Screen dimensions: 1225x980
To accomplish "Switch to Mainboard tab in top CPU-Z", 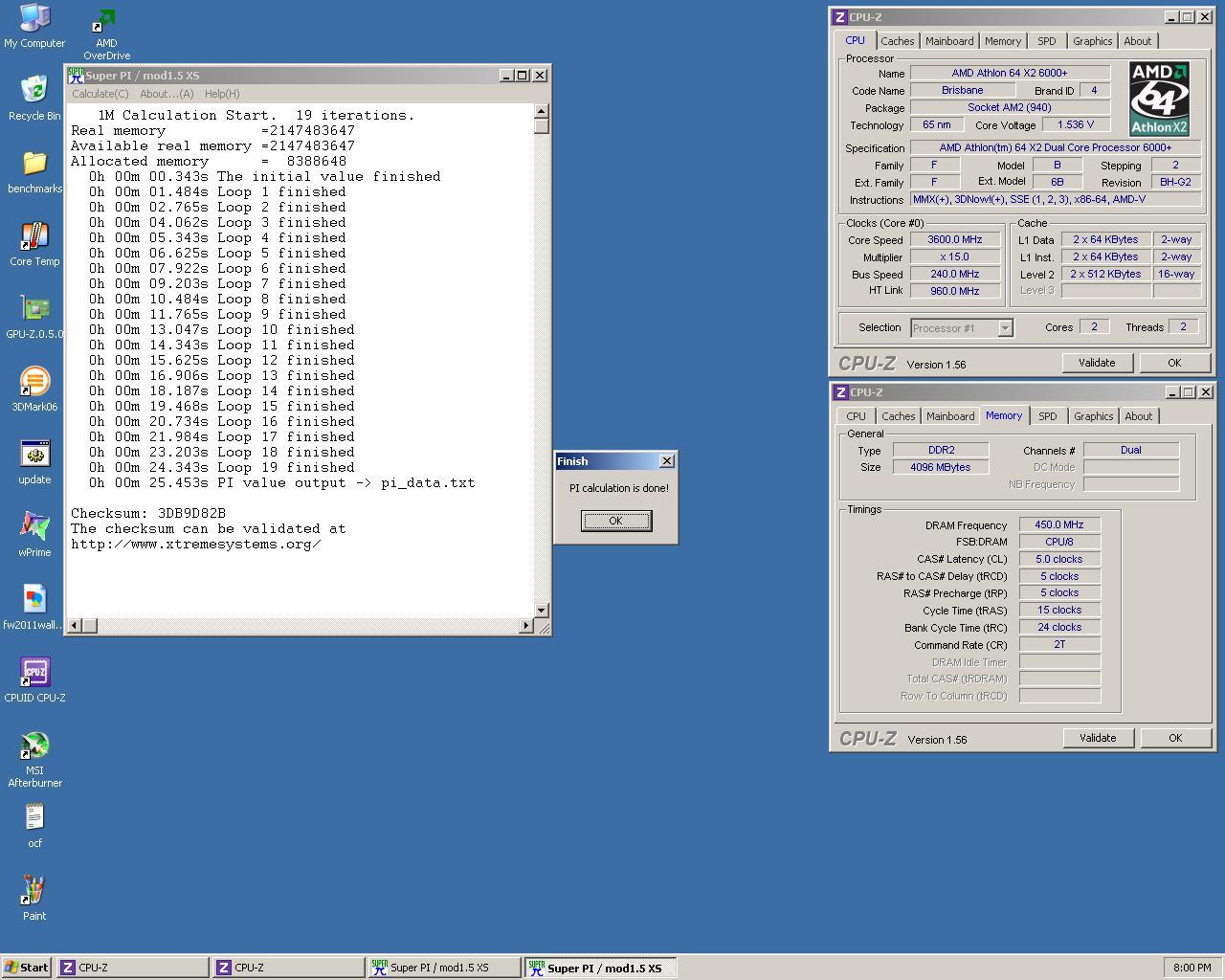I will (x=949, y=41).
